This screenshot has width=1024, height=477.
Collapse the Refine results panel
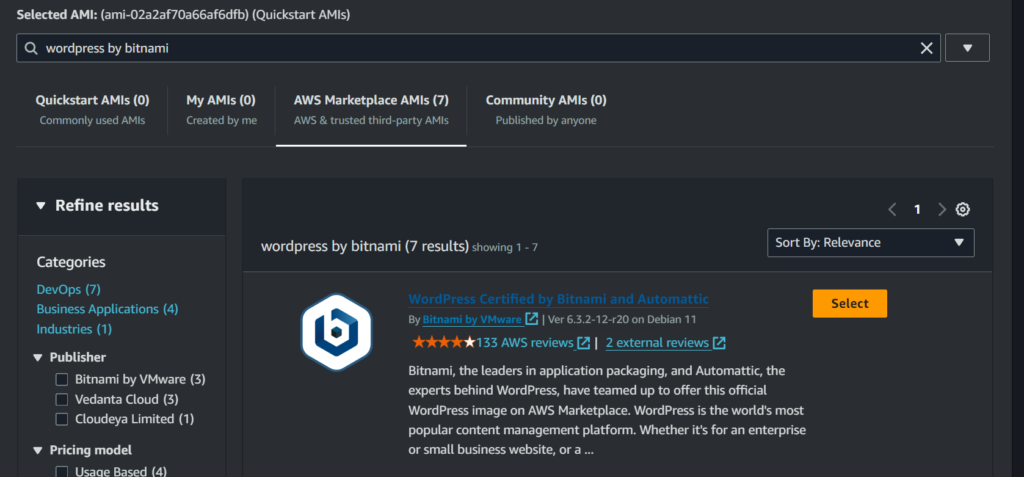click(40, 206)
